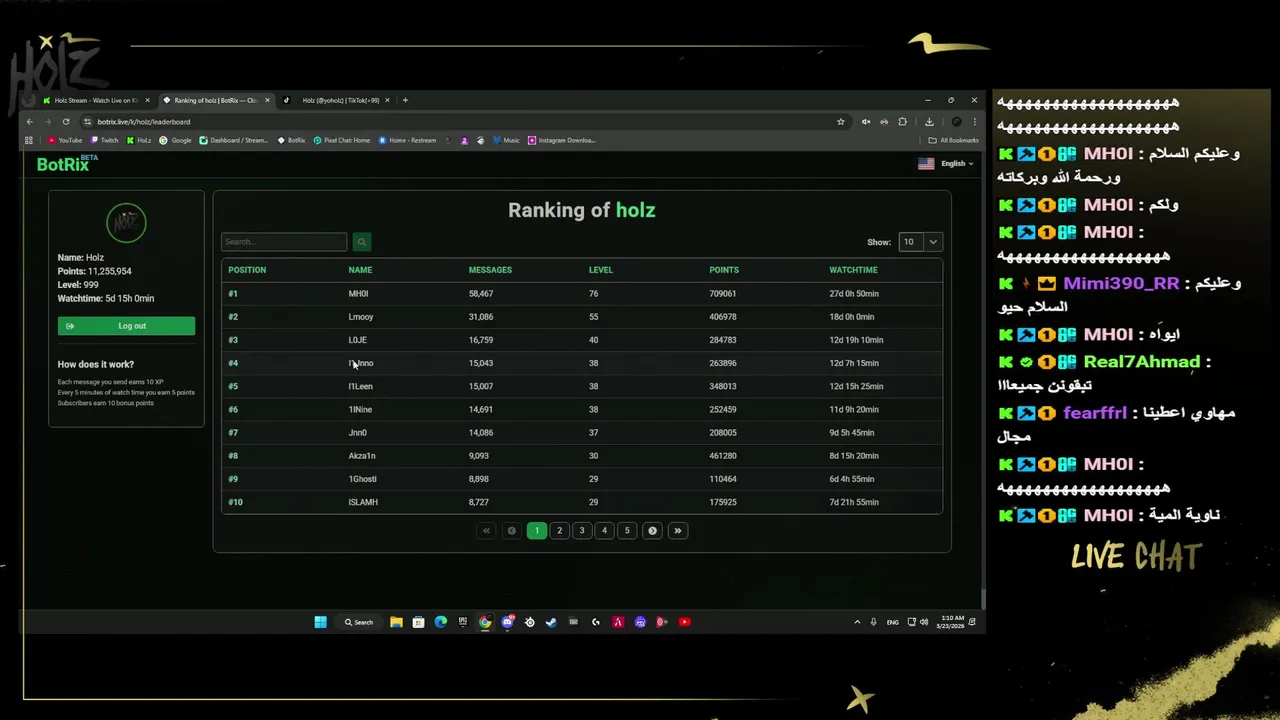Screen dimensions: 1280x720
Task: Open Epic Games launcher in taskbar
Action: tap(462, 622)
